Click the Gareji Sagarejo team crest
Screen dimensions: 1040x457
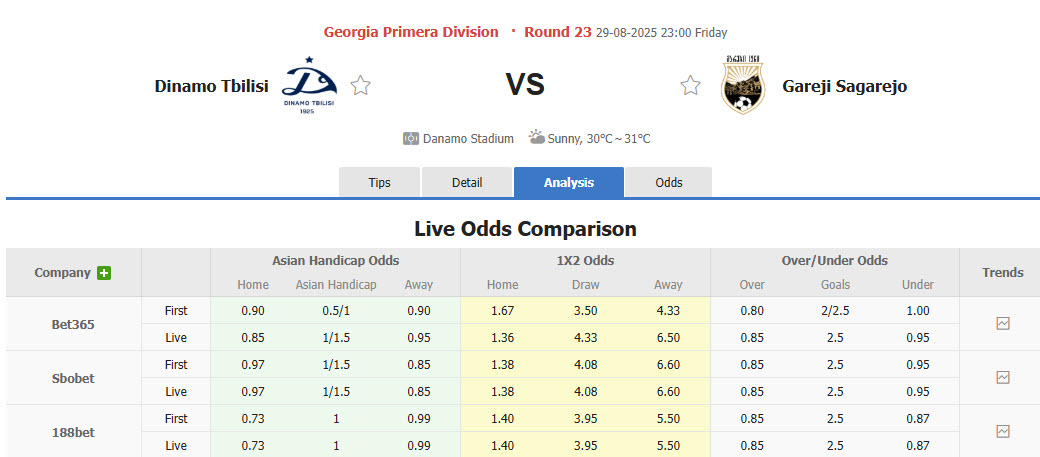tap(742, 86)
